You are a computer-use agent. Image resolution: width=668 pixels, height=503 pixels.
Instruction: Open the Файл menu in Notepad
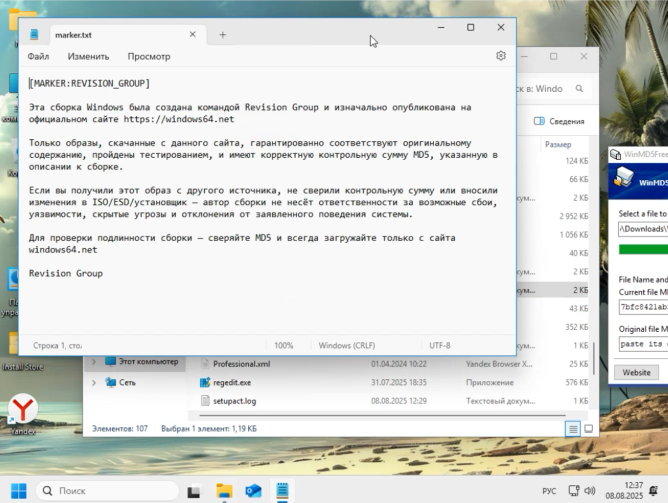(x=39, y=57)
